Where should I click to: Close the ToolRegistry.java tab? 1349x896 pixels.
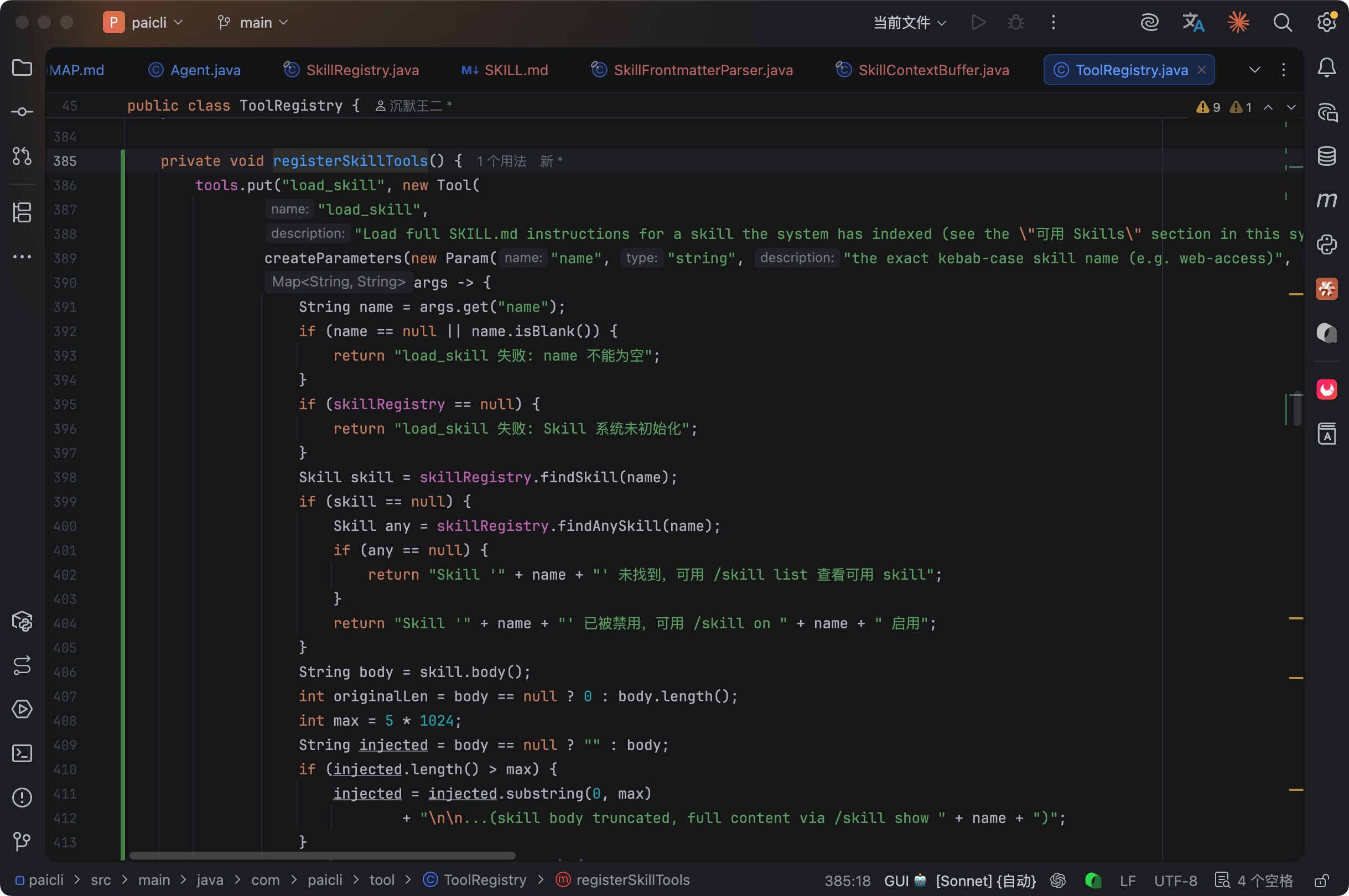pyautogui.click(x=1201, y=70)
